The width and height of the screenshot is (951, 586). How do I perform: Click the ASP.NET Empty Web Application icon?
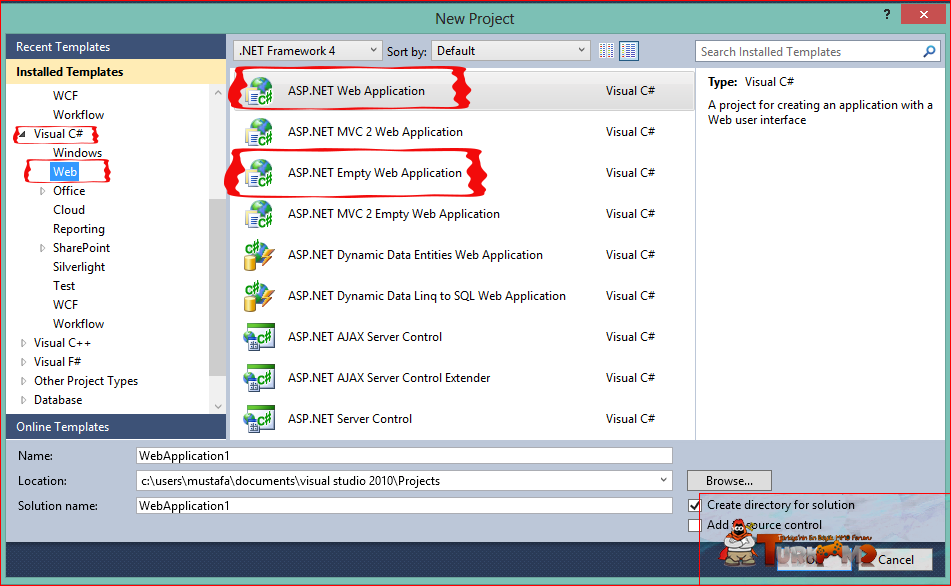(260, 173)
